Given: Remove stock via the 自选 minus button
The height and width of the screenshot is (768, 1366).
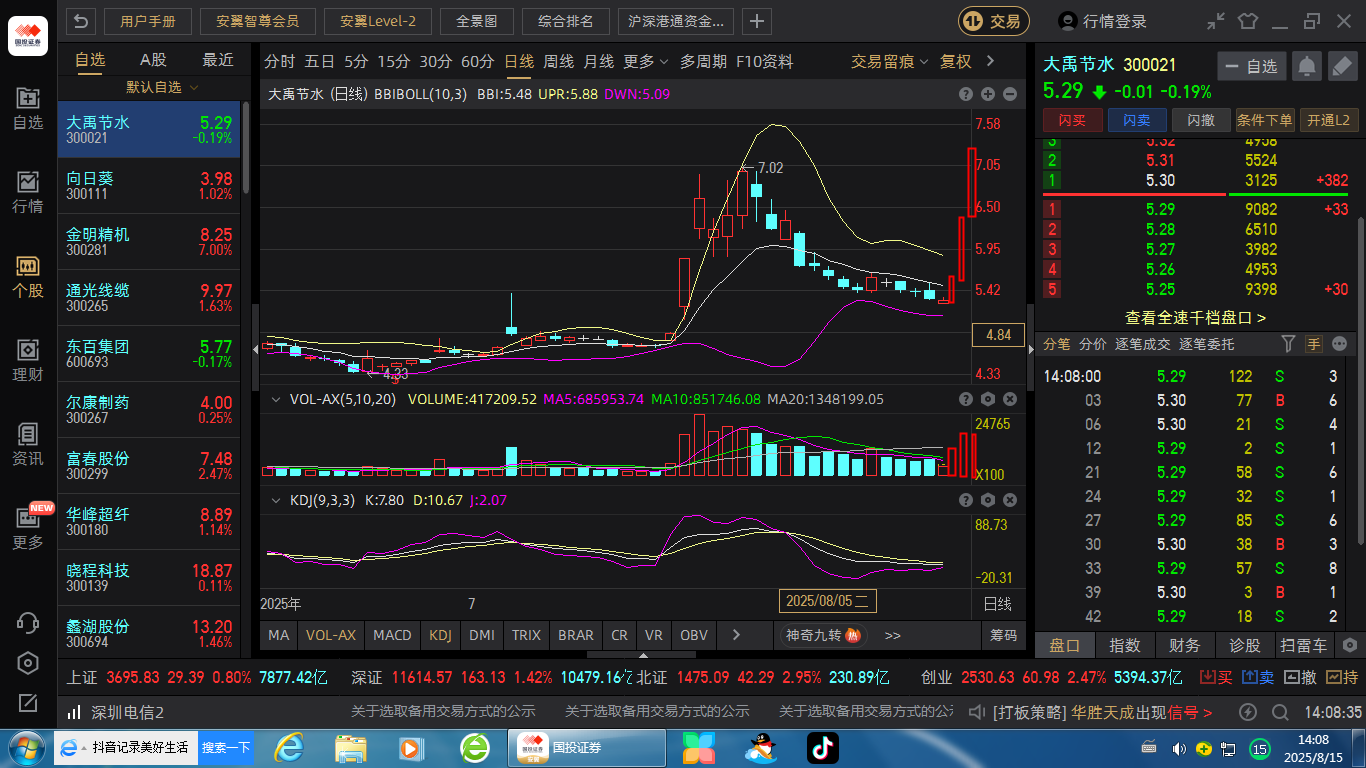Looking at the screenshot, I should point(1251,67).
